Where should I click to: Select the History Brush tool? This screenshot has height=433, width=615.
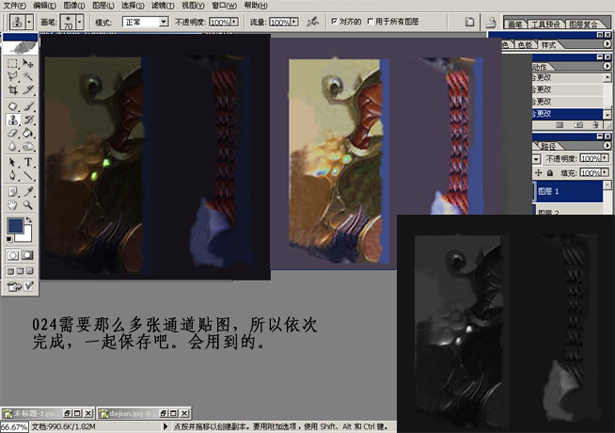(27, 120)
